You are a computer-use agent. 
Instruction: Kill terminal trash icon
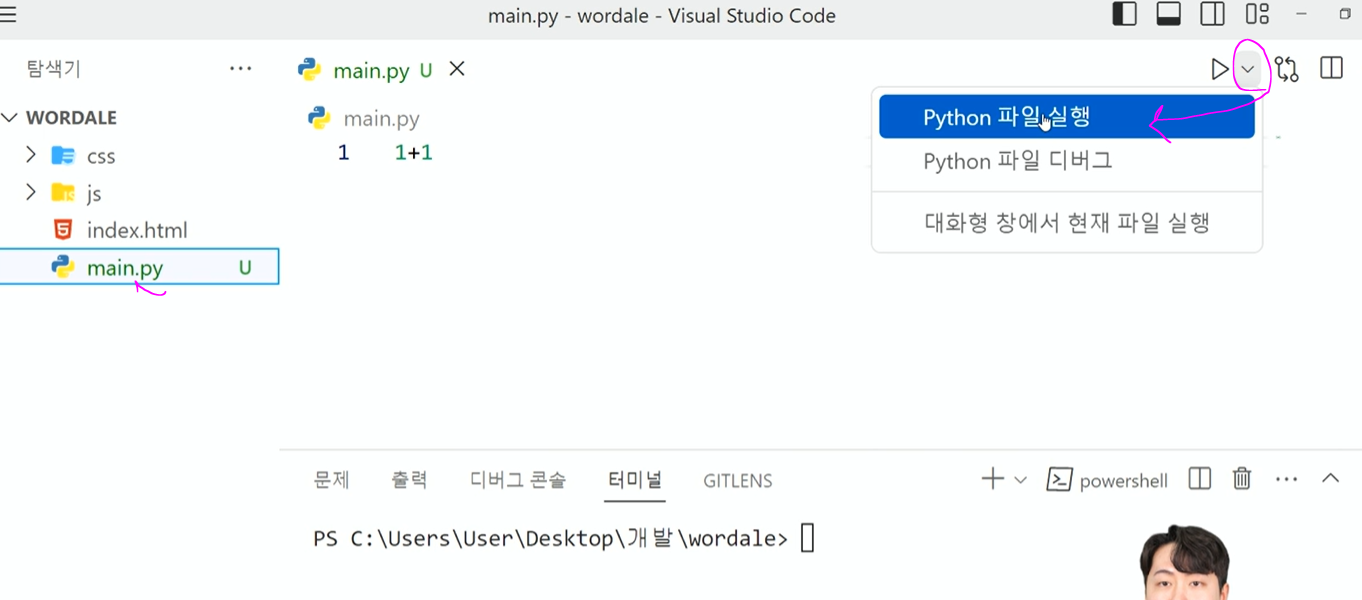(x=1242, y=479)
